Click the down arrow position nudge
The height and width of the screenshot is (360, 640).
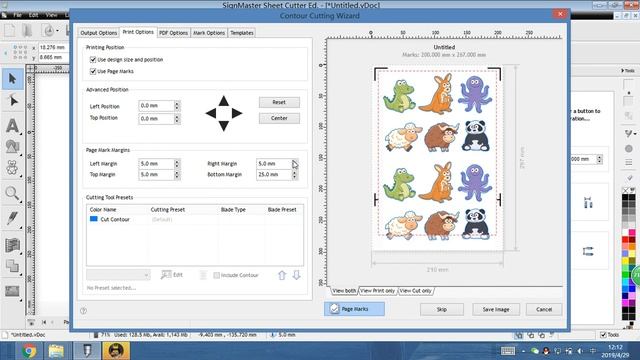tap(223, 126)
